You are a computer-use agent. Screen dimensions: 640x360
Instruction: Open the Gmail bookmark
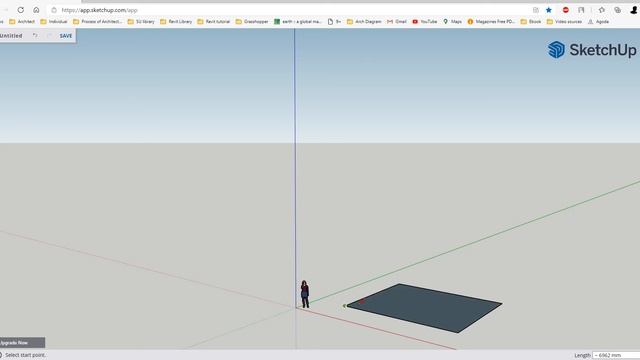pyautogui.click(x=396, y=22)
